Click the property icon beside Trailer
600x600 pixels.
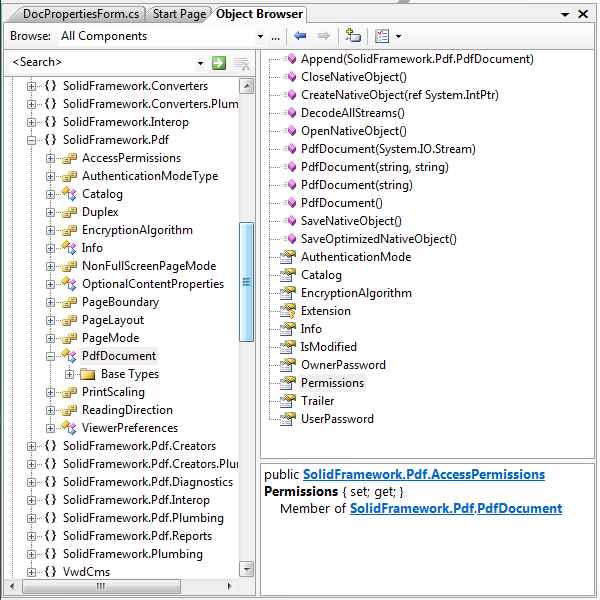288,401
